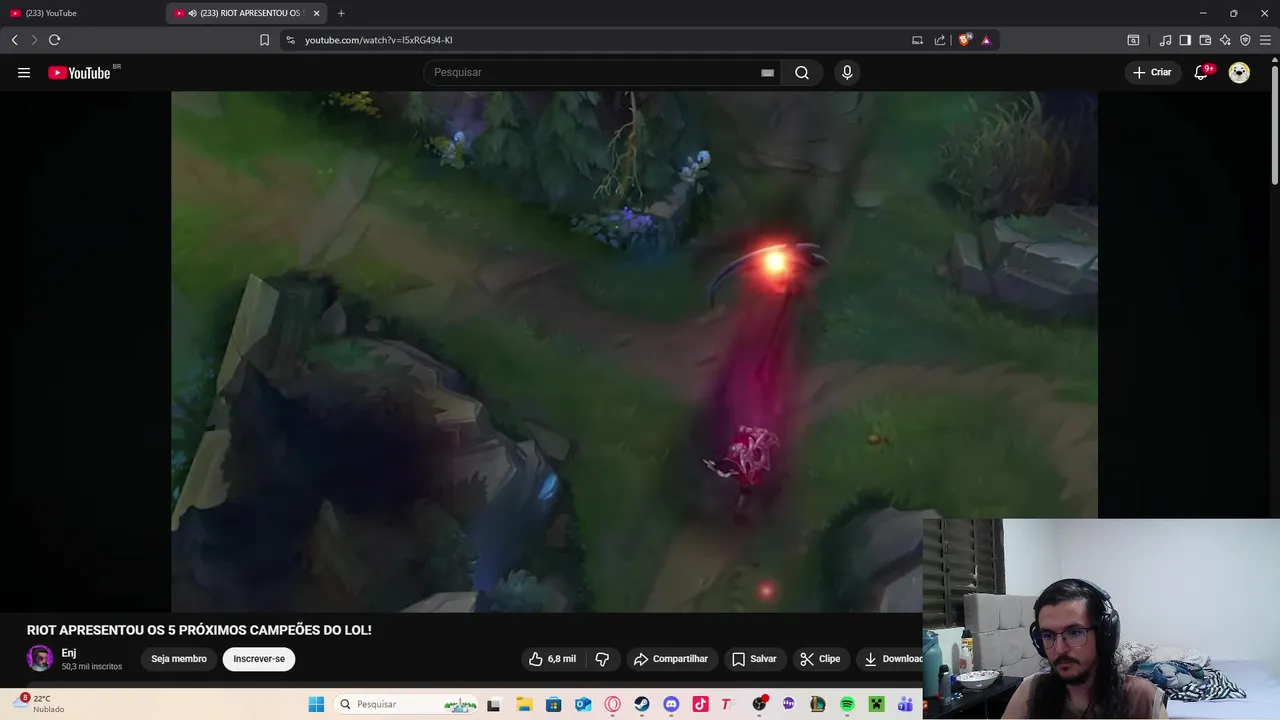Open Microsoft Teams from the taskbar

(x=906, y=704)
